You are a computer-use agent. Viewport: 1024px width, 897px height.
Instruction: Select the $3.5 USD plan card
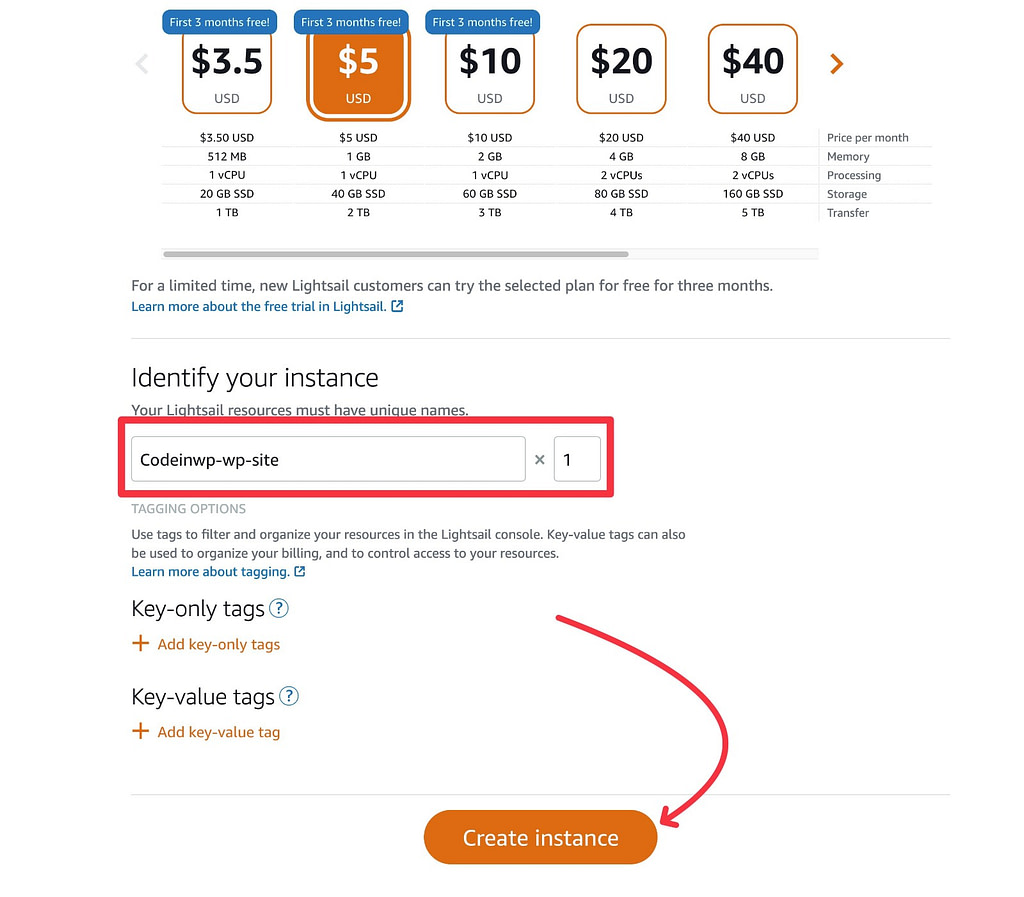click(x=226, y=68)
